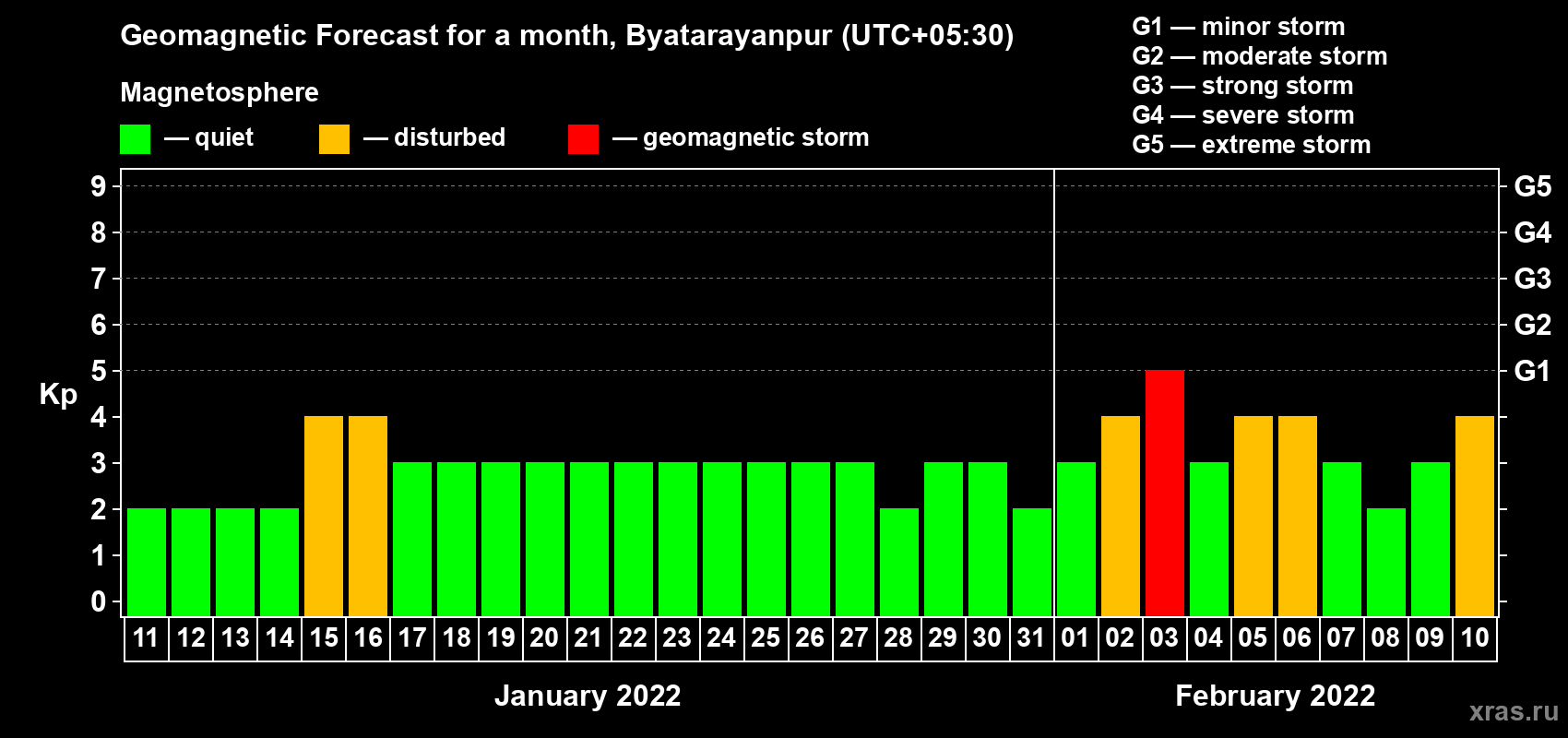1568x738 pixels.
Task: Click the Magnetosphere heading
Action: tap(220, 93)
